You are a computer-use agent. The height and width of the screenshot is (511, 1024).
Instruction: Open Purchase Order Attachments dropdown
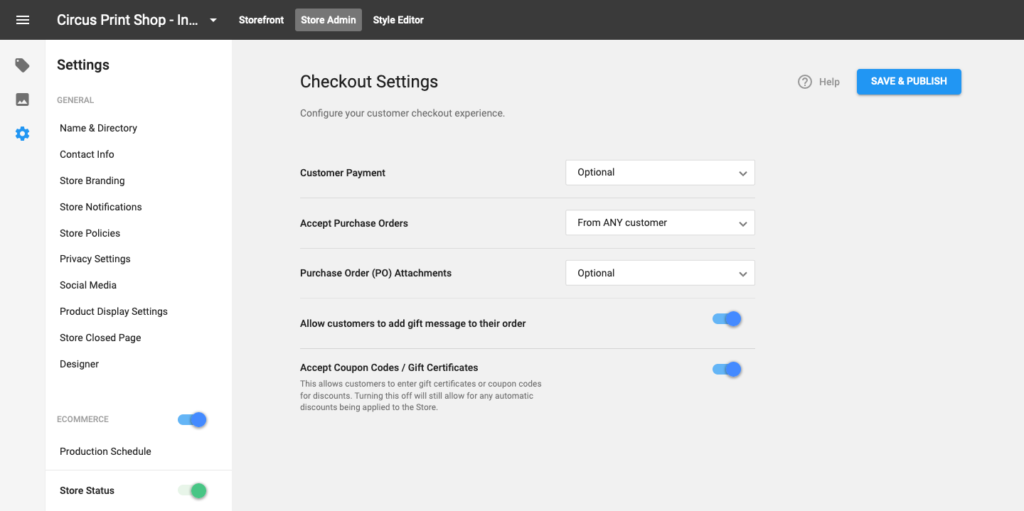pos(660,273)
